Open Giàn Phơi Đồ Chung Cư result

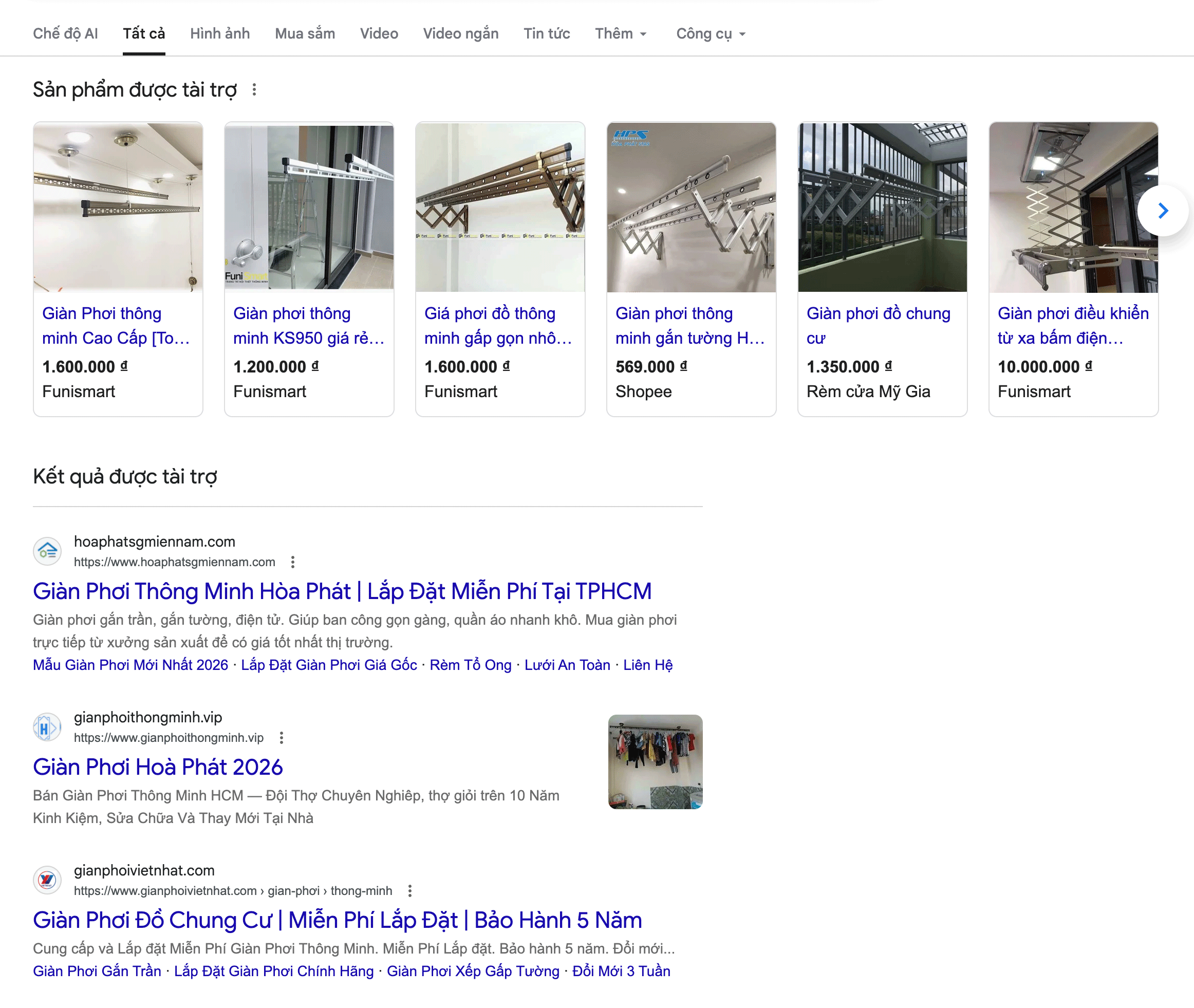coord(338,921)
